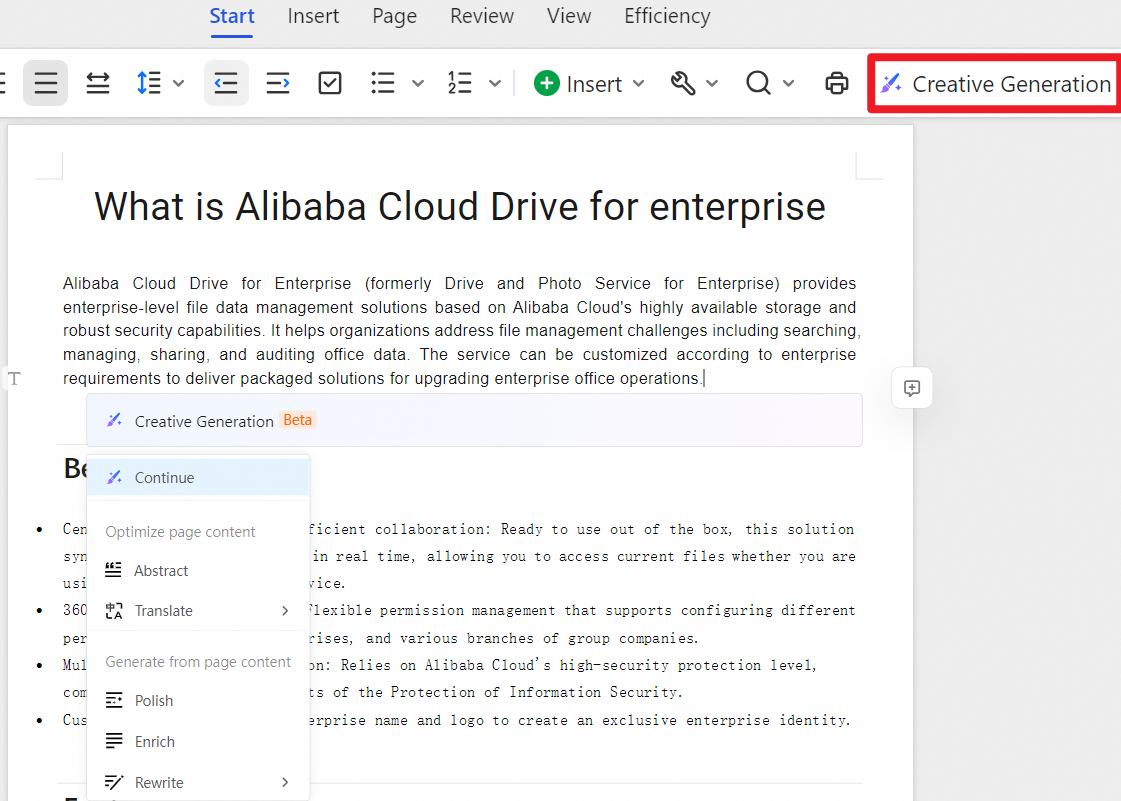Click the Creative Generation toolbar button
The image size is (1121, 801).
pyautogui.click(x=995, y=84)
